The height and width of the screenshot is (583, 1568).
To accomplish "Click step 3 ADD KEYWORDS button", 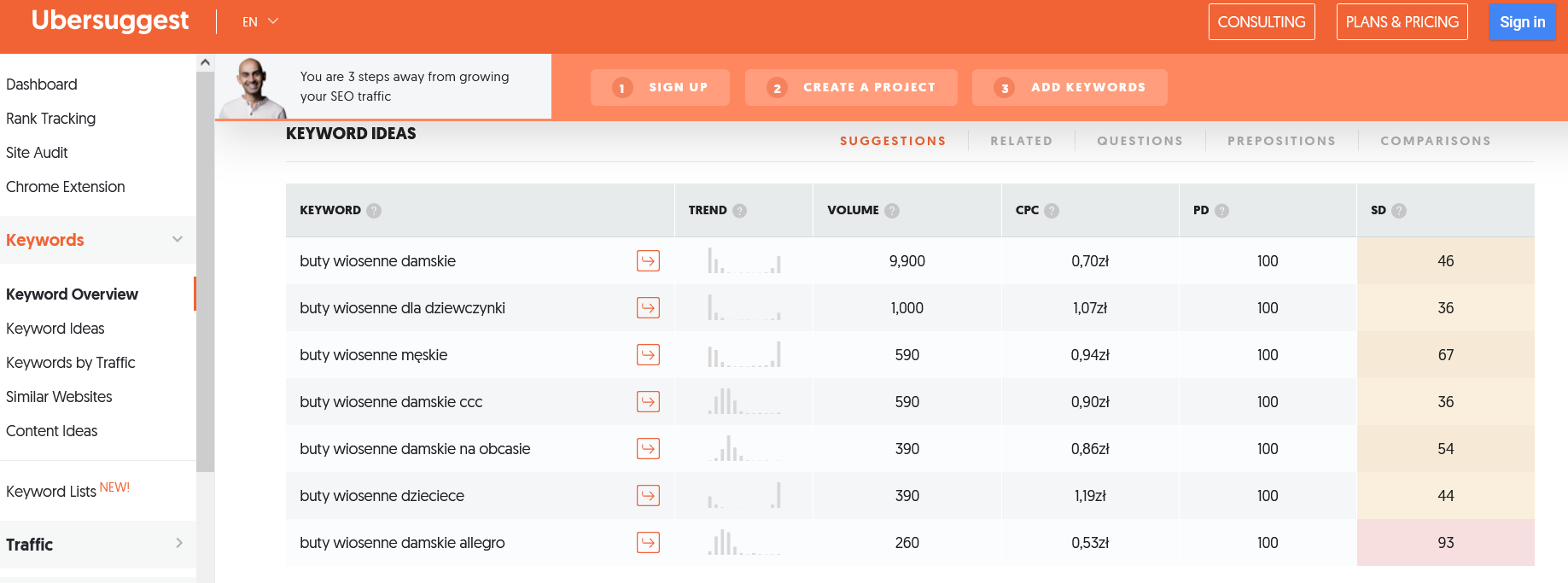I will coord(1070,87).
